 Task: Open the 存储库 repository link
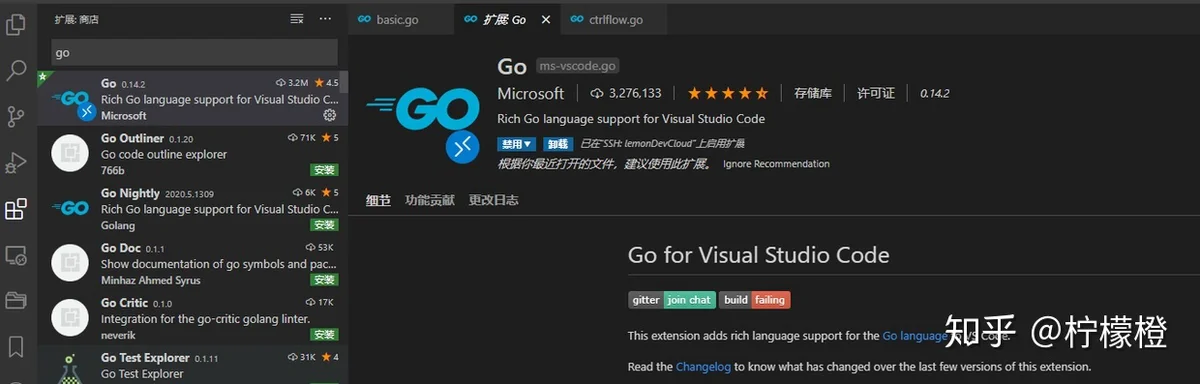813,93
